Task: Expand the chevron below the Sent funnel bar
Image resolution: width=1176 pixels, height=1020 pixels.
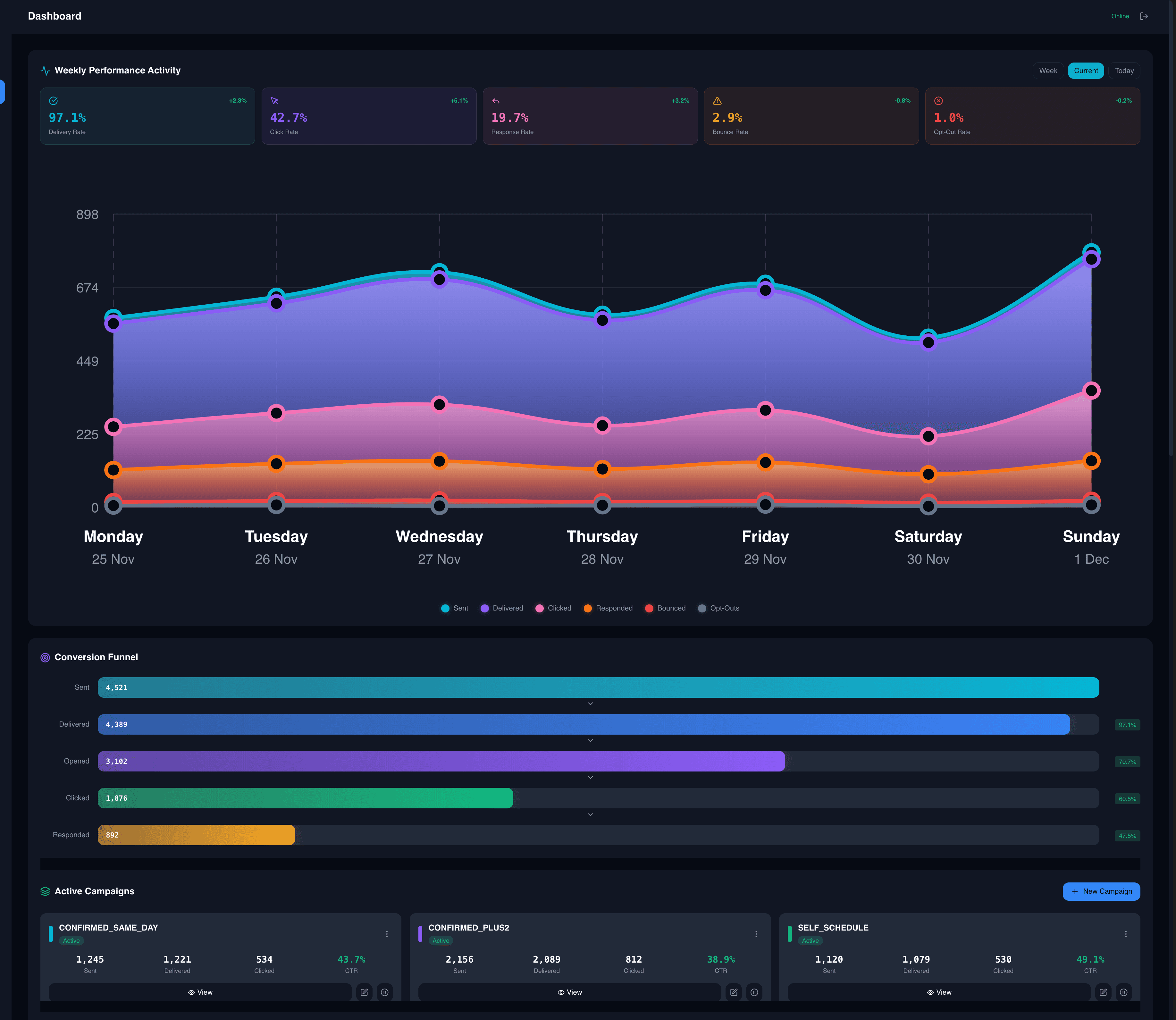Action: [590, 704]
